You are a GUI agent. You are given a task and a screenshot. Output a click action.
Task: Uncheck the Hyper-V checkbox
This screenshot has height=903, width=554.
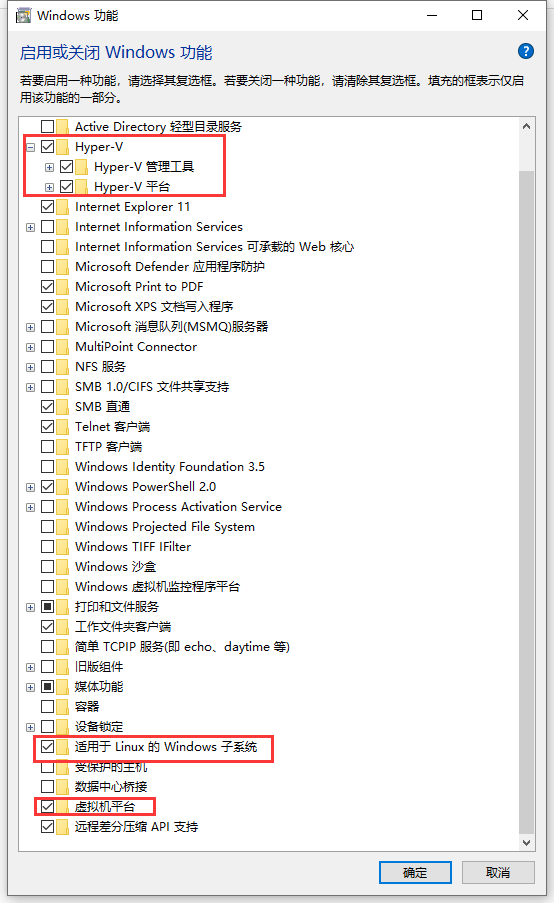(x=47, y=146)
